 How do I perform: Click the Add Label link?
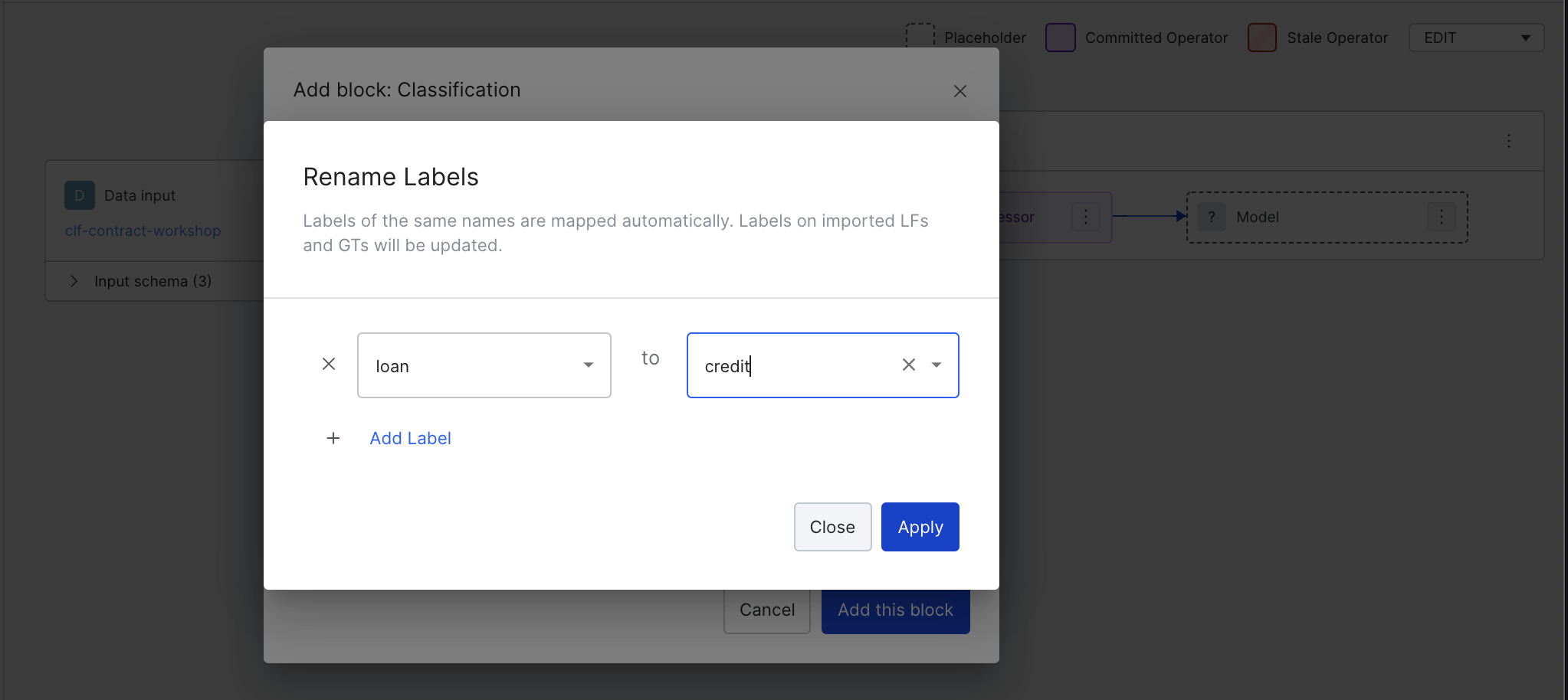click(410, 438)
